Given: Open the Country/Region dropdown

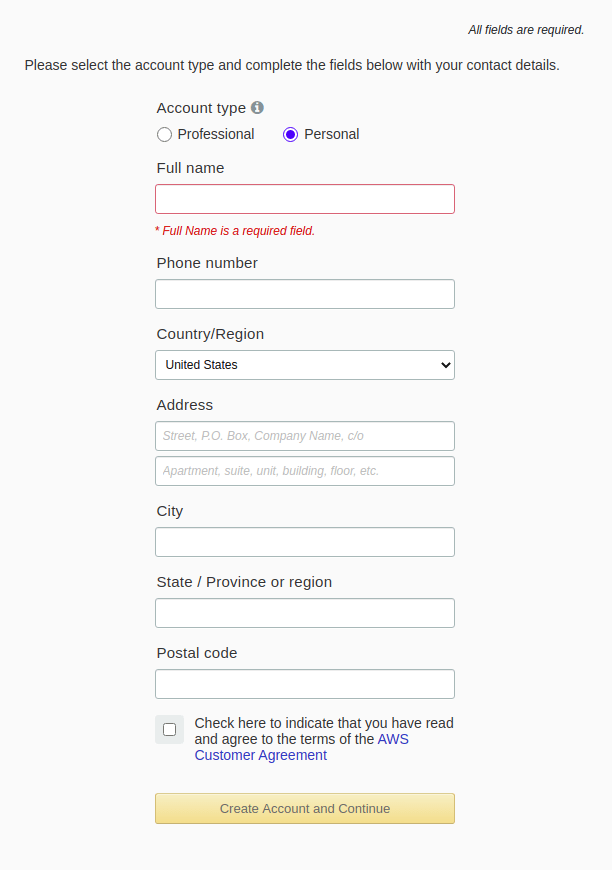Looking at the screenshot, I should click(305, 365).
